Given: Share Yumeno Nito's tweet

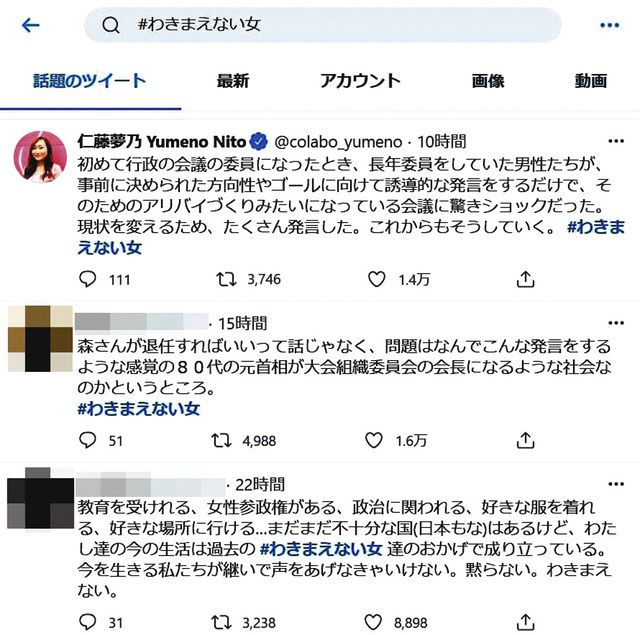Looking at the screenshot, I should [x=525, y=279].
